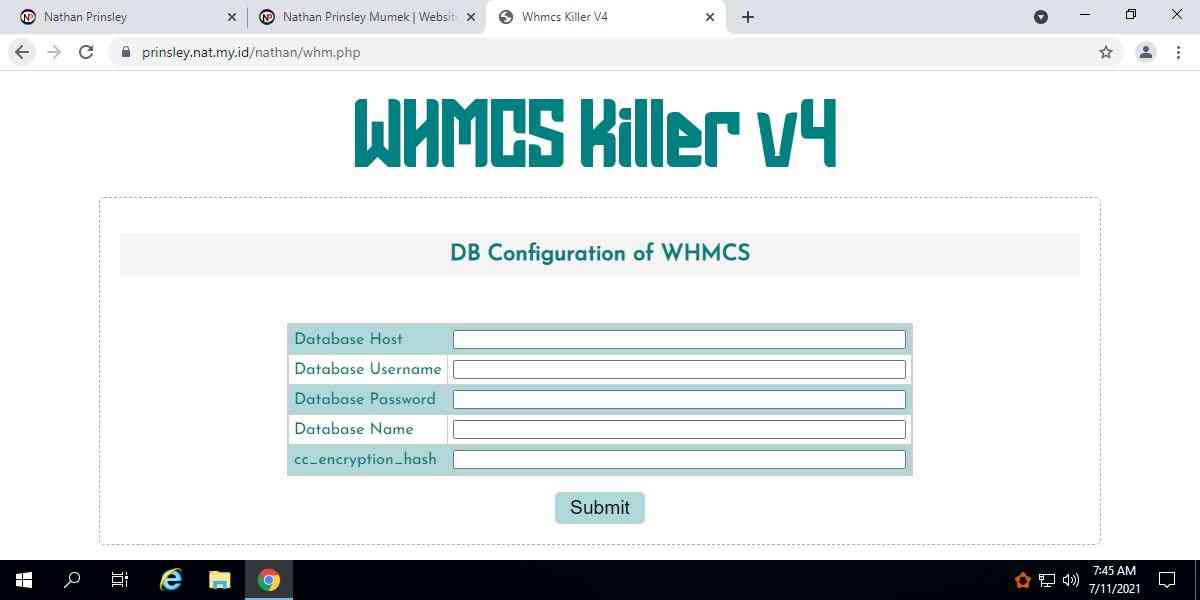Click the Database Name input field
Screen dimensions: 1200x600
pos(679,429)
